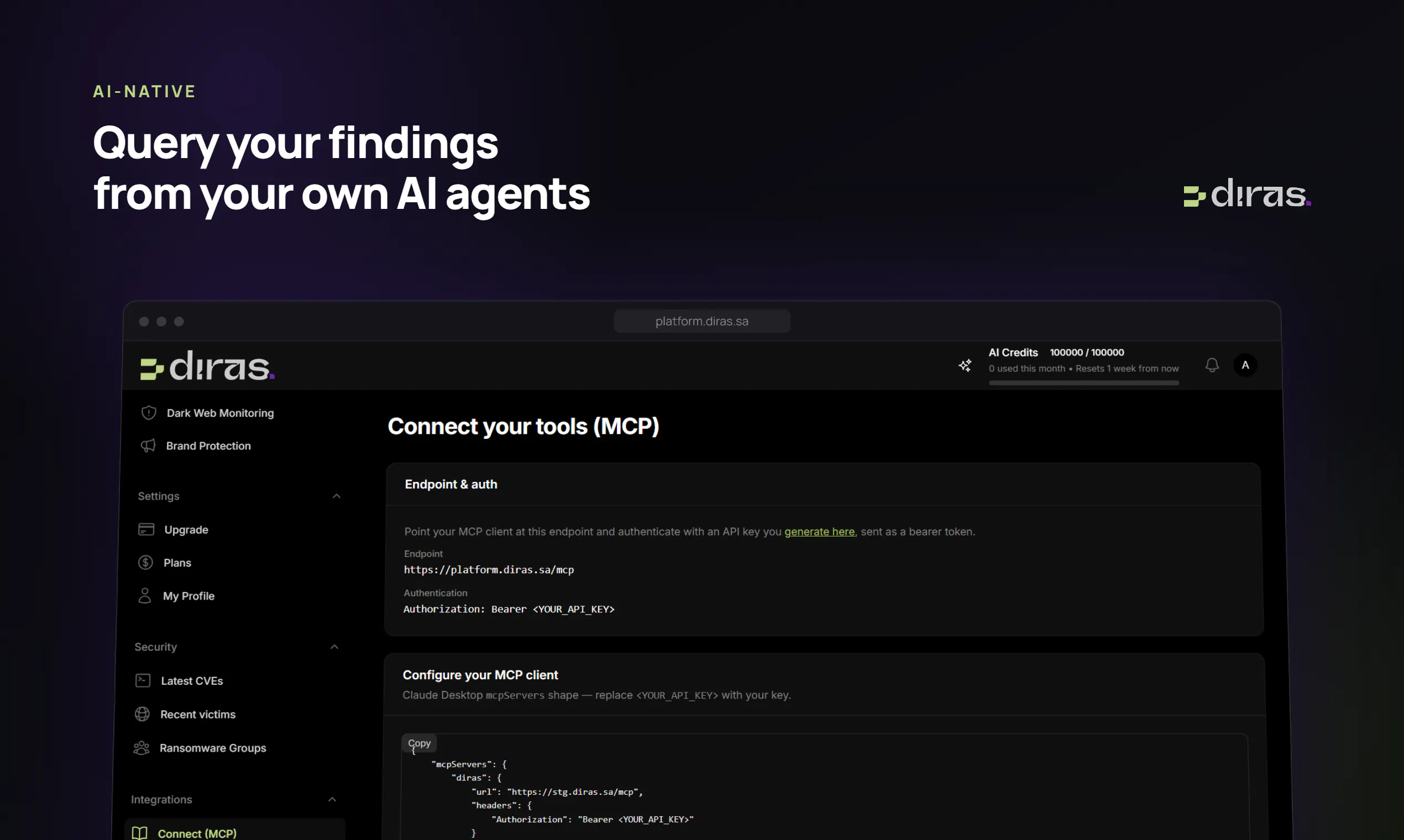This screenshot has width=1404, height=840.
Task: Open the user avatar "A" menu
Action: tap(1245, 365)
